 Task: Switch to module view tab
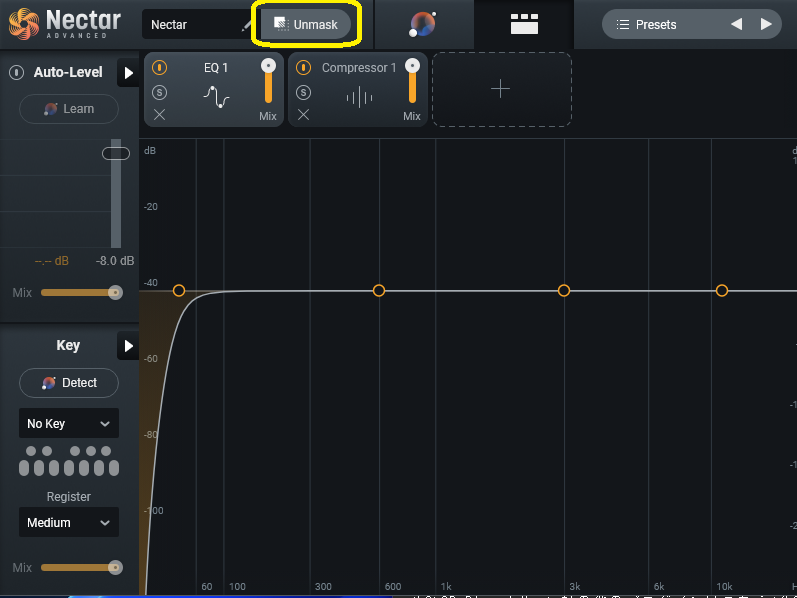[524, 24]
